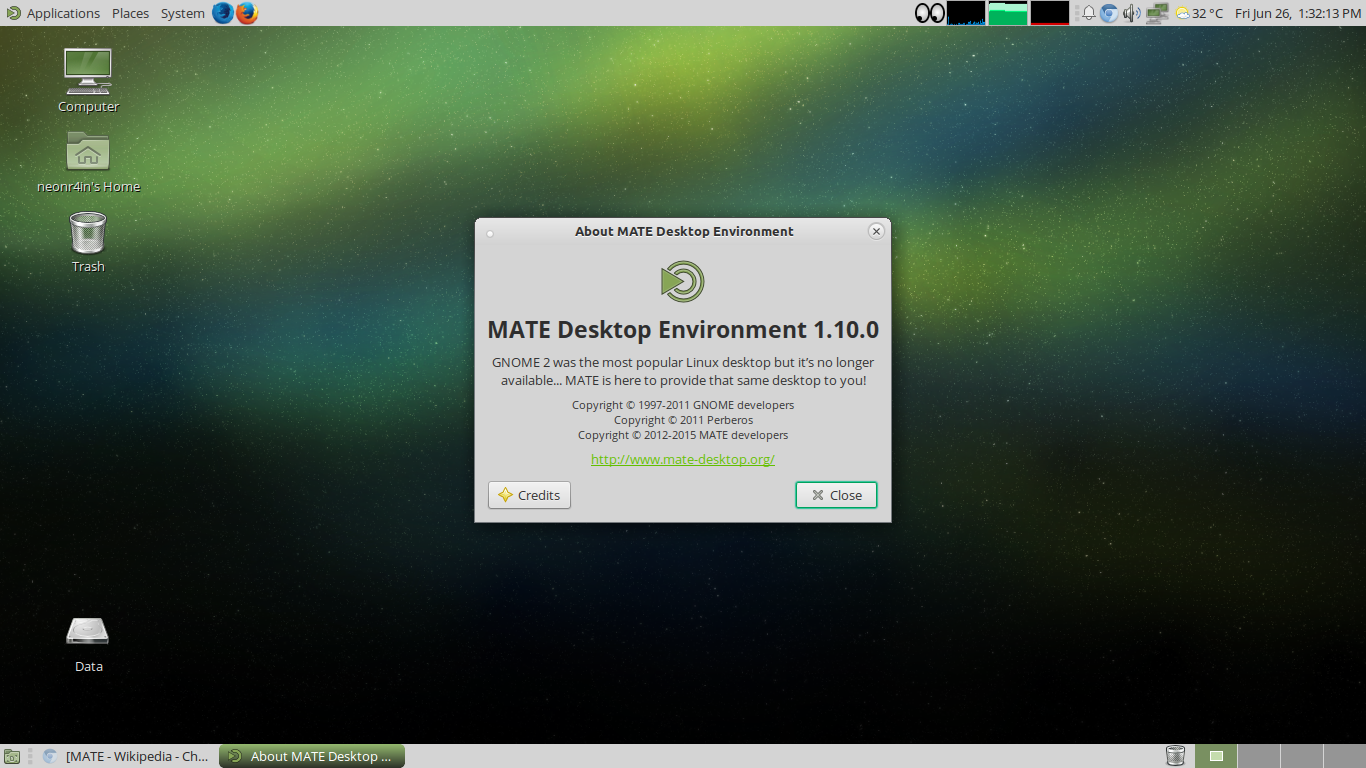
Task: Switch to the second workspace in switcher
Action: [x=1258, y=756]
